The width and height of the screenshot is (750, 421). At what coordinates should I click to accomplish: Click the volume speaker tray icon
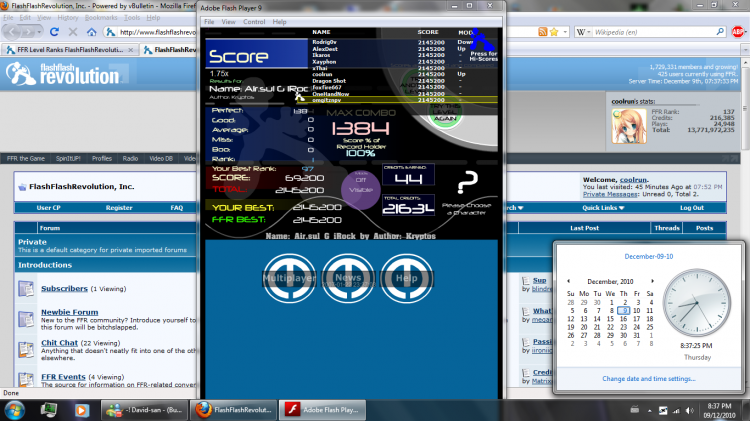tap(689, 410)
